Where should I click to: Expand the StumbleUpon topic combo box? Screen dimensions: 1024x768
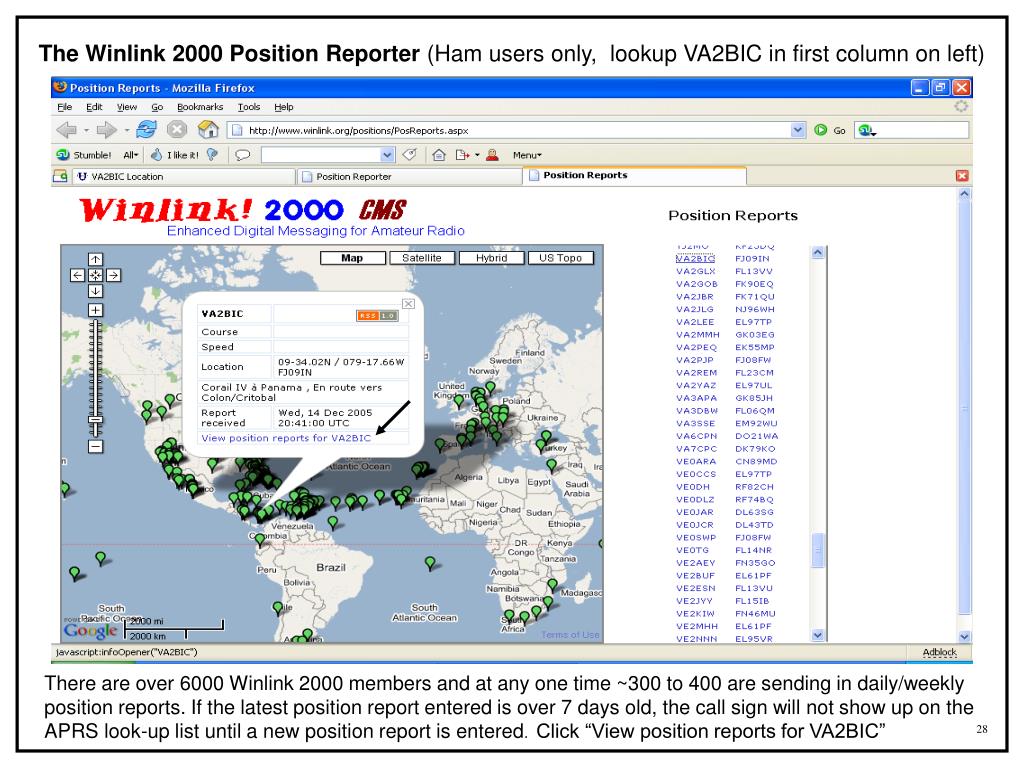click(387, 155)
